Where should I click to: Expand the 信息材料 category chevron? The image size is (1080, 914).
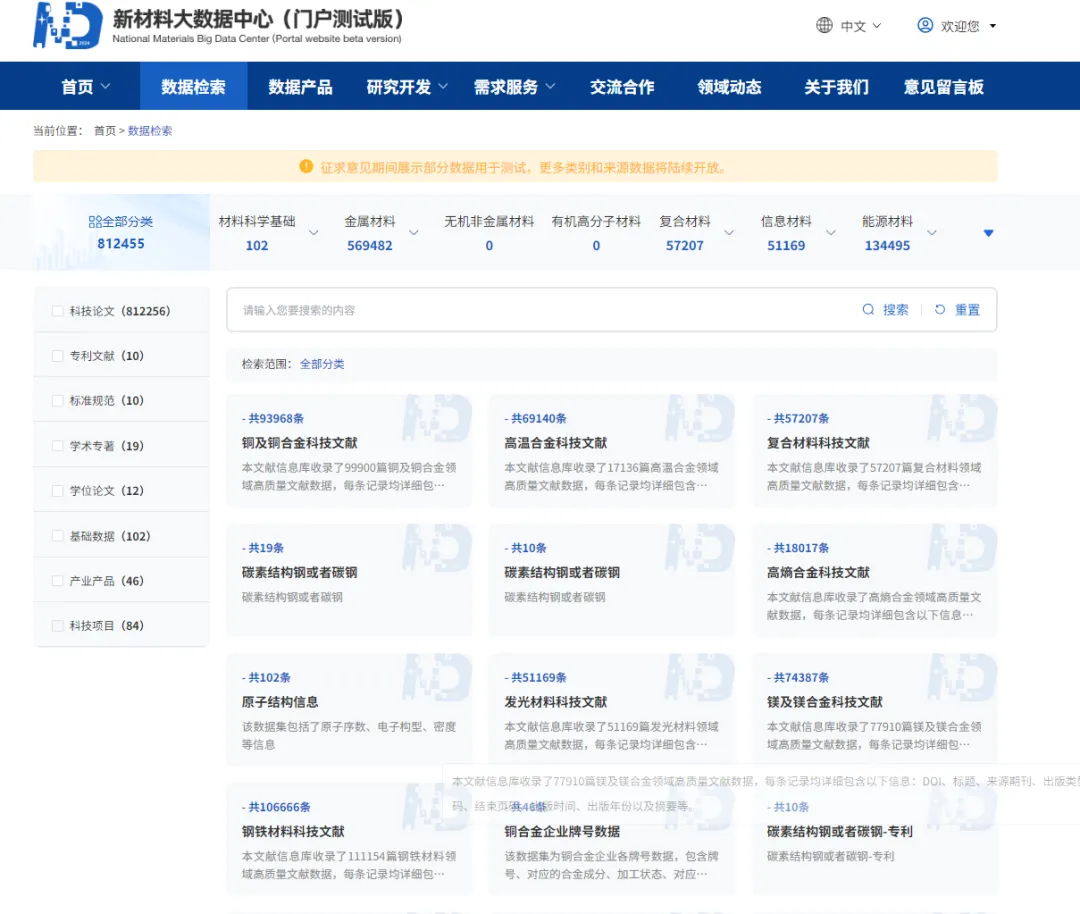(x=831, y=233)
